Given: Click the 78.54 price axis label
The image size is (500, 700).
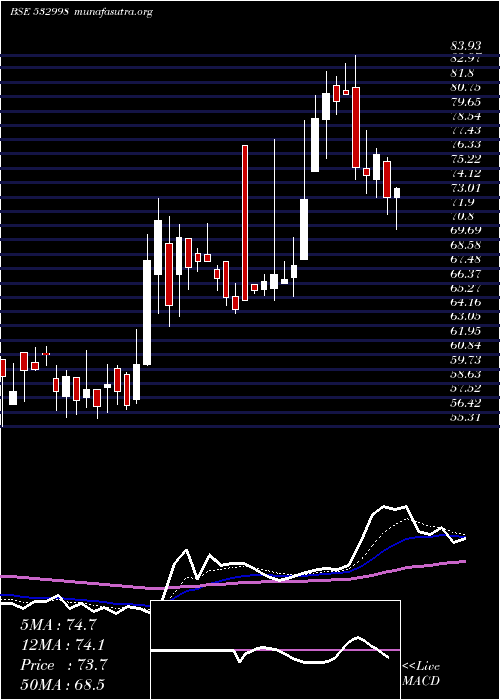Looking at the screenshot, I should [466, 116].
